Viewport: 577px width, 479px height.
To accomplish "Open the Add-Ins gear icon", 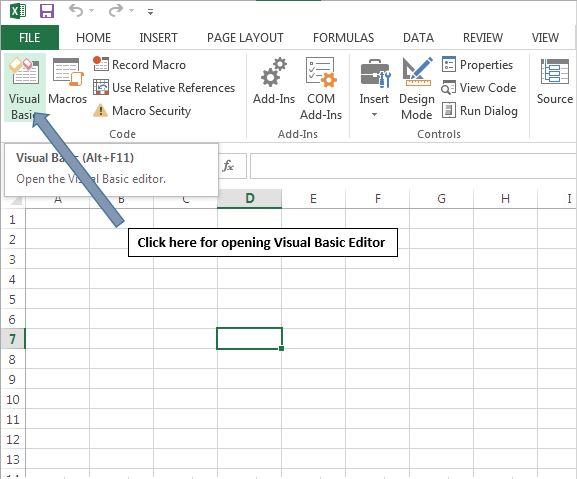I will (x=274, y=72).
